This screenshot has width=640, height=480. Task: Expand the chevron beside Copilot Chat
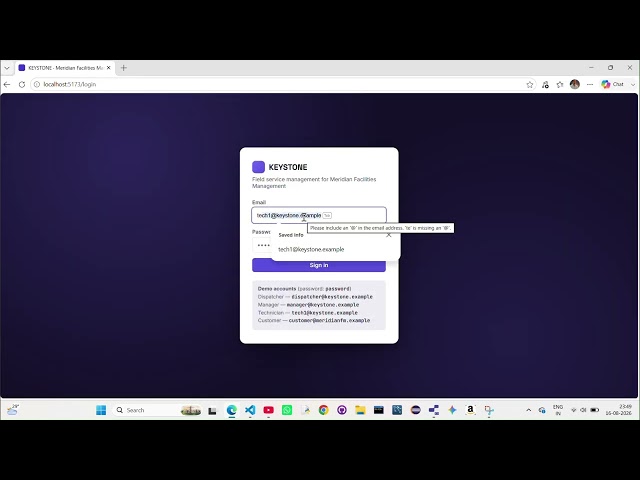(x=633, y=84)
